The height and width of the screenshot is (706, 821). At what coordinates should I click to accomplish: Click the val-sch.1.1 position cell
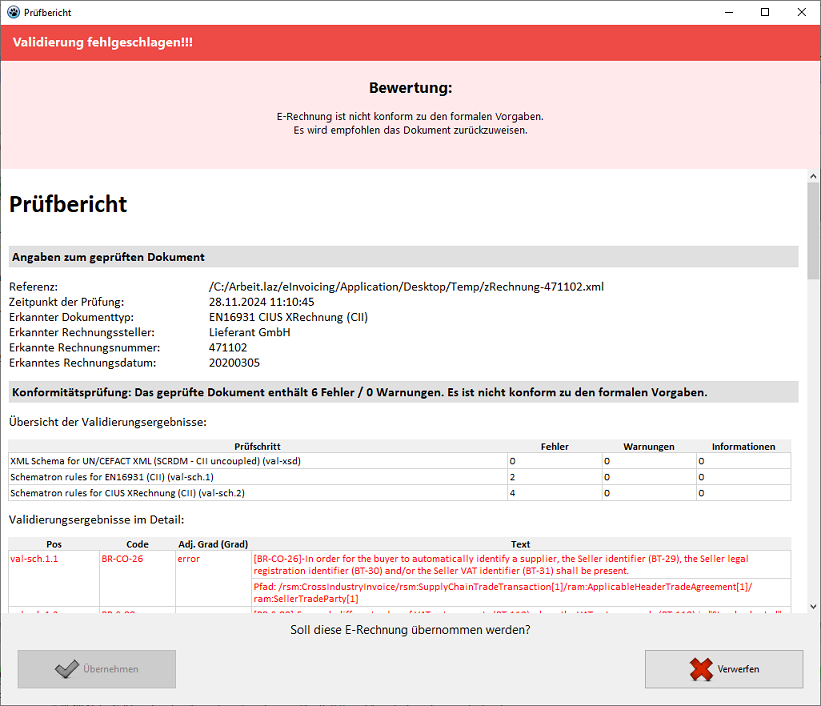34,559
